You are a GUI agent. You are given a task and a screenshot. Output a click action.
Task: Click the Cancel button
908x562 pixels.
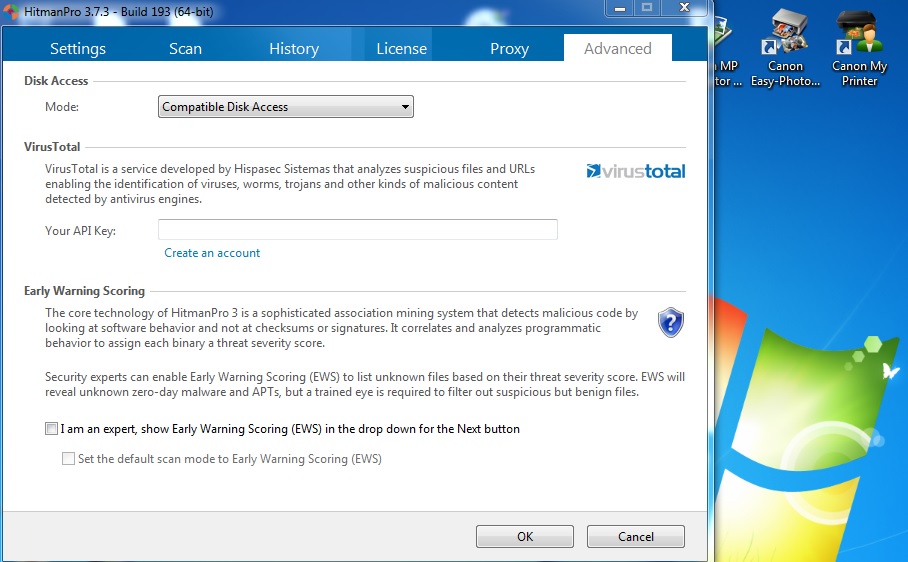click(x=636, y=537)
